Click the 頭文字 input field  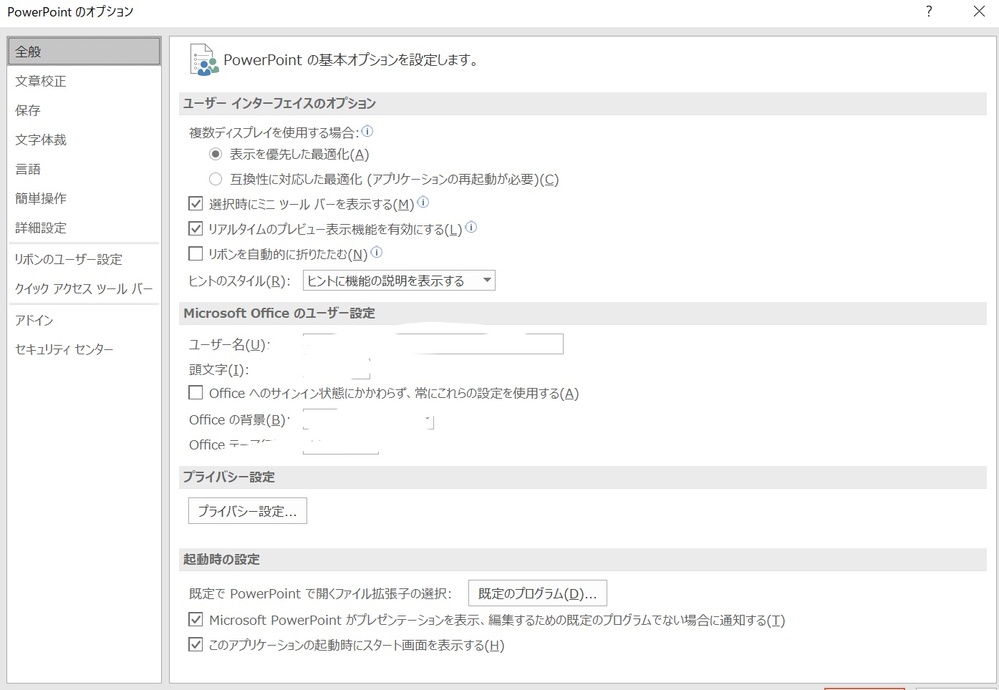336,369
